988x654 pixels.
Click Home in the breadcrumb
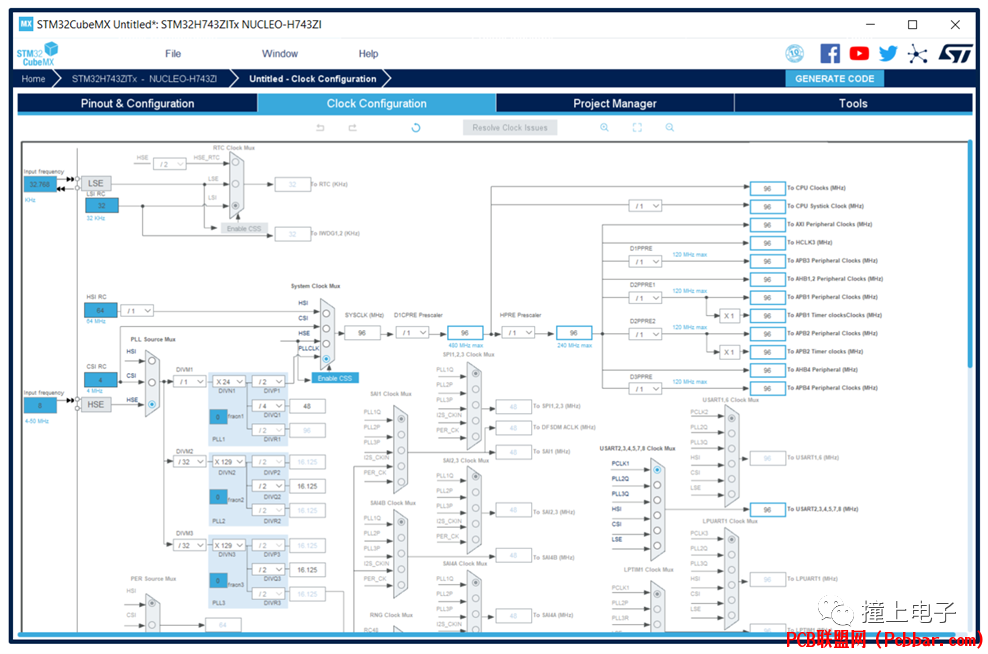click(33, 79)
